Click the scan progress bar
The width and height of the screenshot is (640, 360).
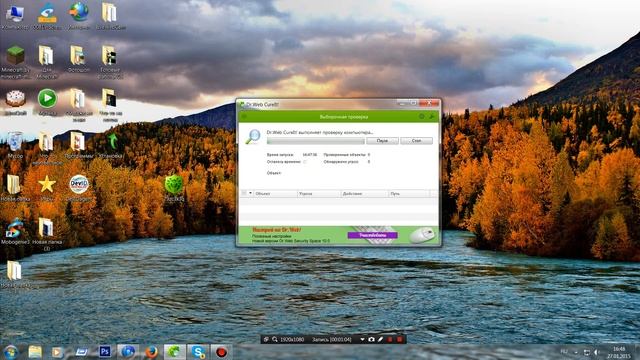[x=316, y=141]
